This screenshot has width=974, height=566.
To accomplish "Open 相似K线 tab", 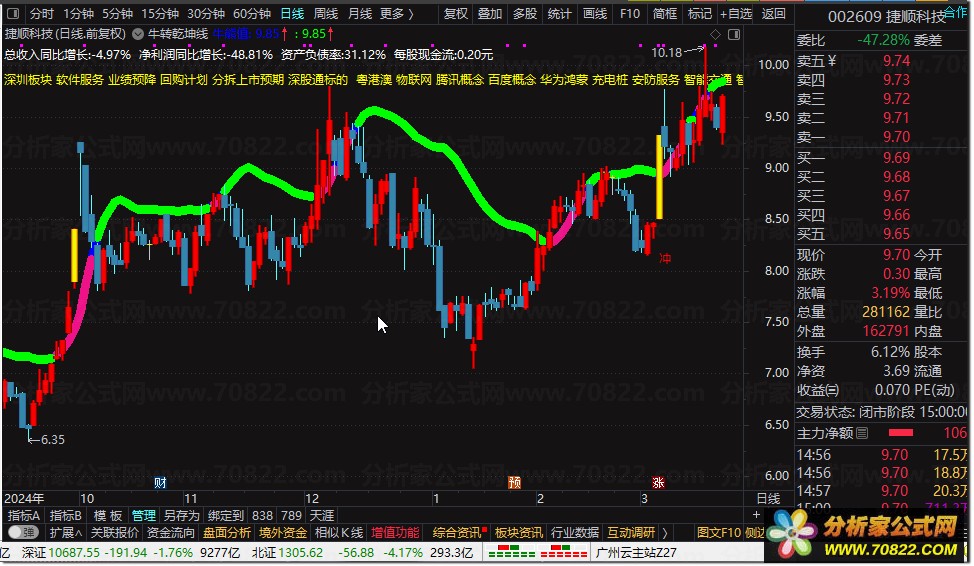I will point(339,532).
